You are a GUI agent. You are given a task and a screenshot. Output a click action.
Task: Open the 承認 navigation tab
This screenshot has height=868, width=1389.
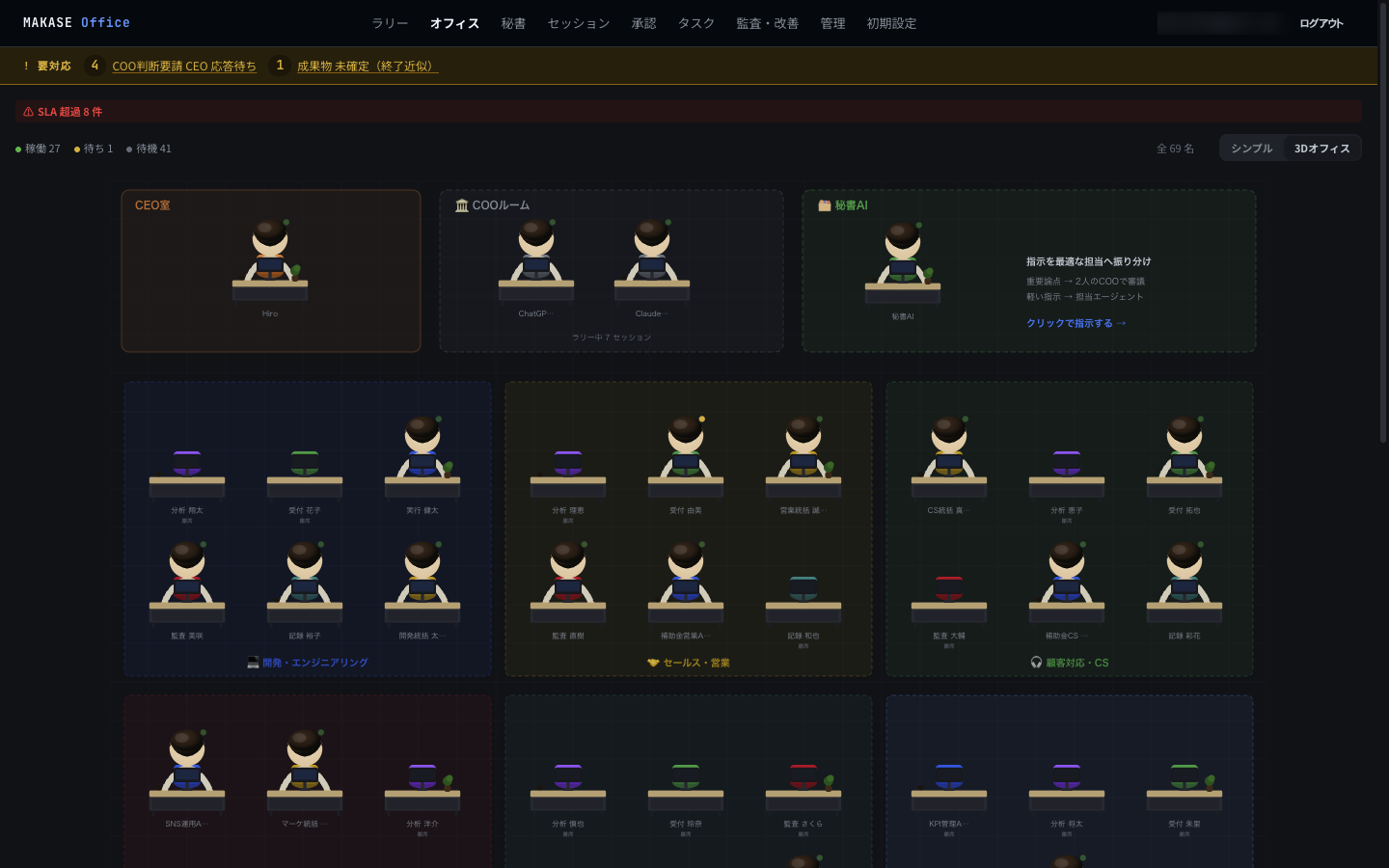point(643,23)
